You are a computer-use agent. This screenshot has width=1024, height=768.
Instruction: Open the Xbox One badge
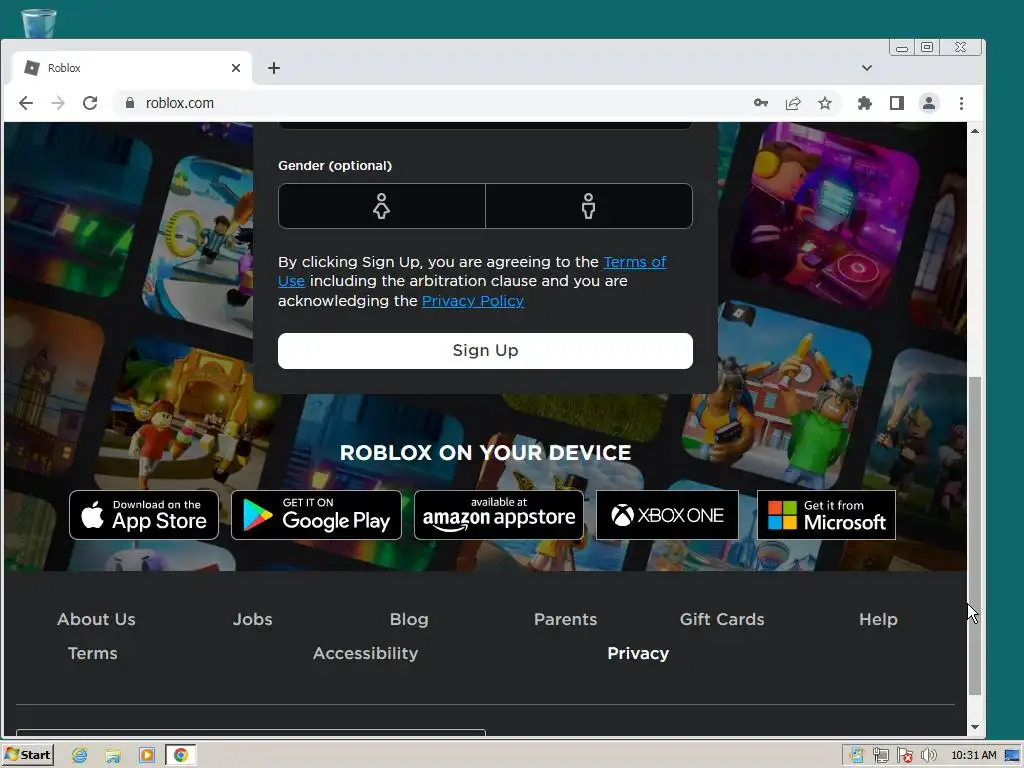[x=667, y=515]
